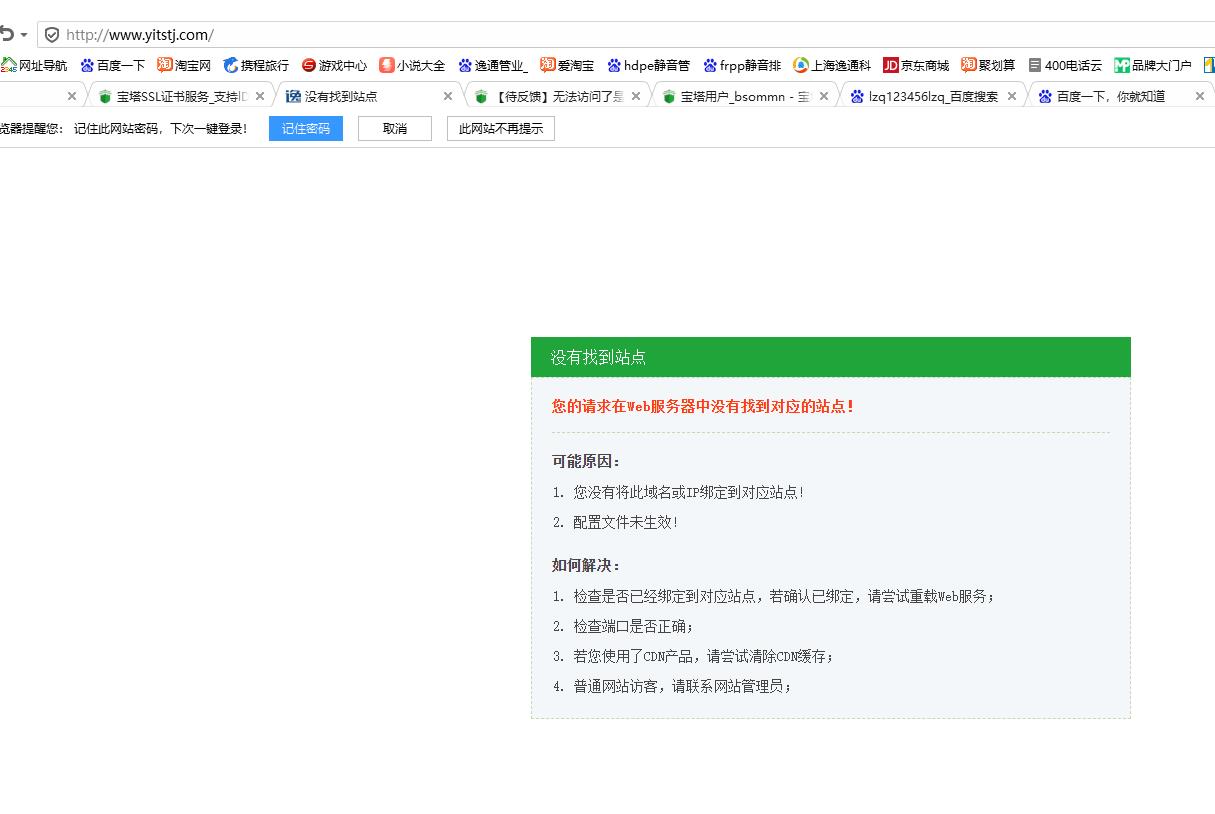This screenshot has height=814, width=1215.
Task: Close the 百度一下，你就知道 tab
Action: [x=1200, y=96]
